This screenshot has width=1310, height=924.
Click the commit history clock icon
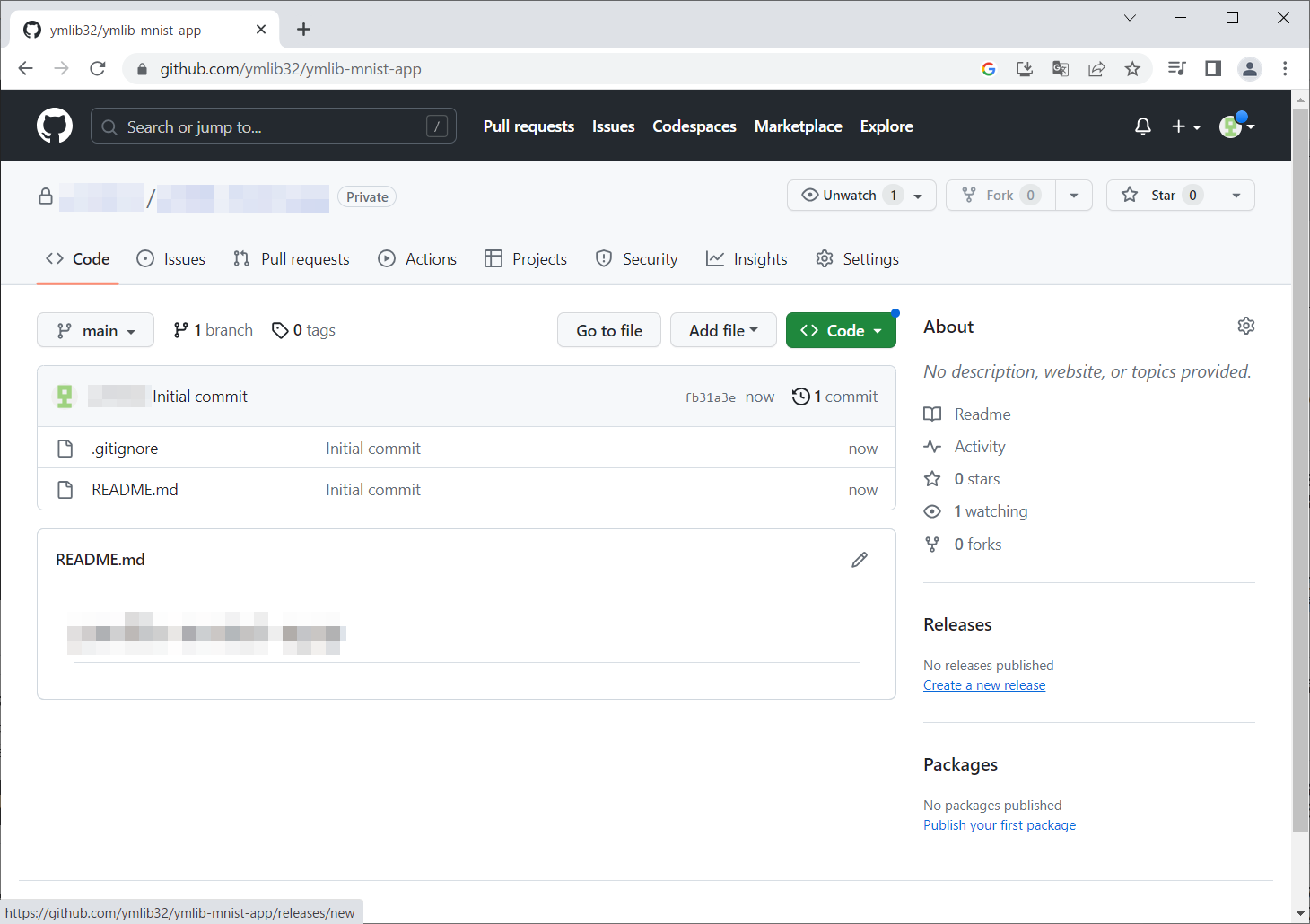click(800, 397)
